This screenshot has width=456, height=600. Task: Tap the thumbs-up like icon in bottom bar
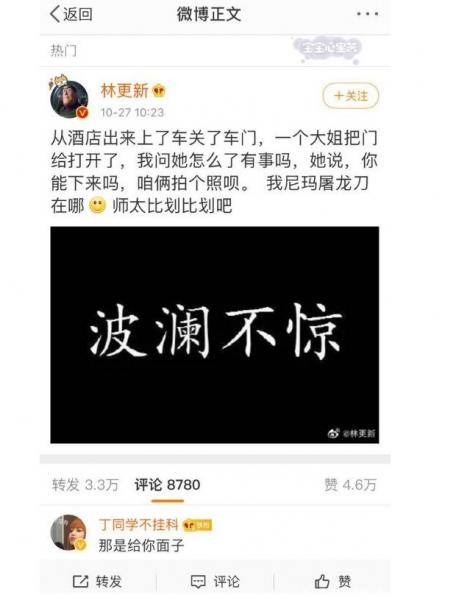coord(322,581)
